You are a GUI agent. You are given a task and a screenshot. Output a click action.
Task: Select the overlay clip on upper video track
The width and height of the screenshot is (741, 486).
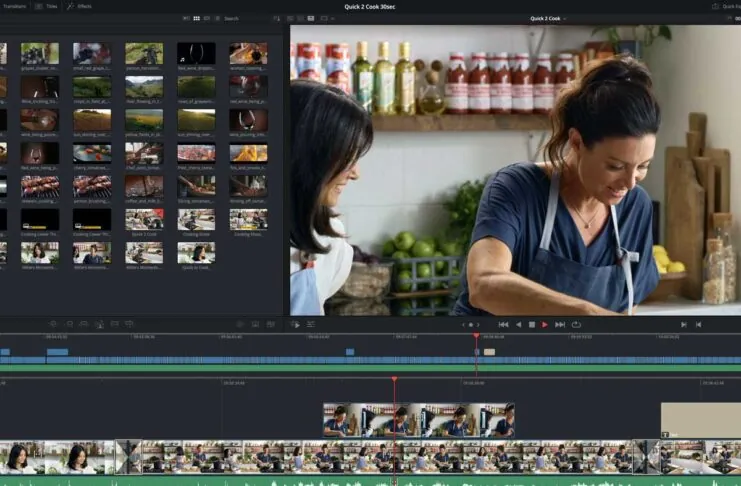(418, 420)
